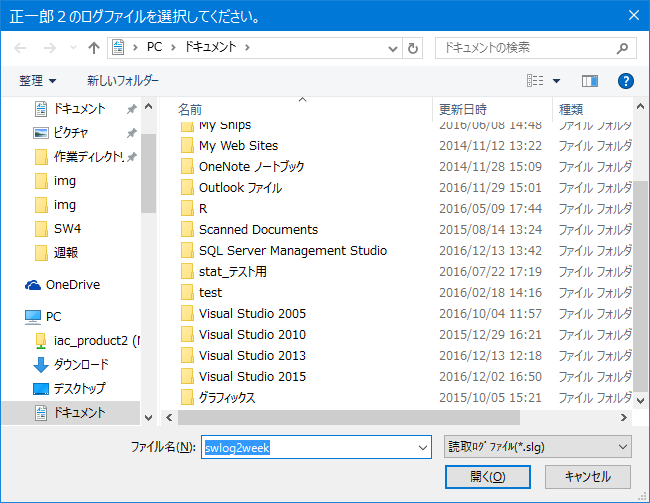Click the キャンセル button

click(x=588, y=477)
